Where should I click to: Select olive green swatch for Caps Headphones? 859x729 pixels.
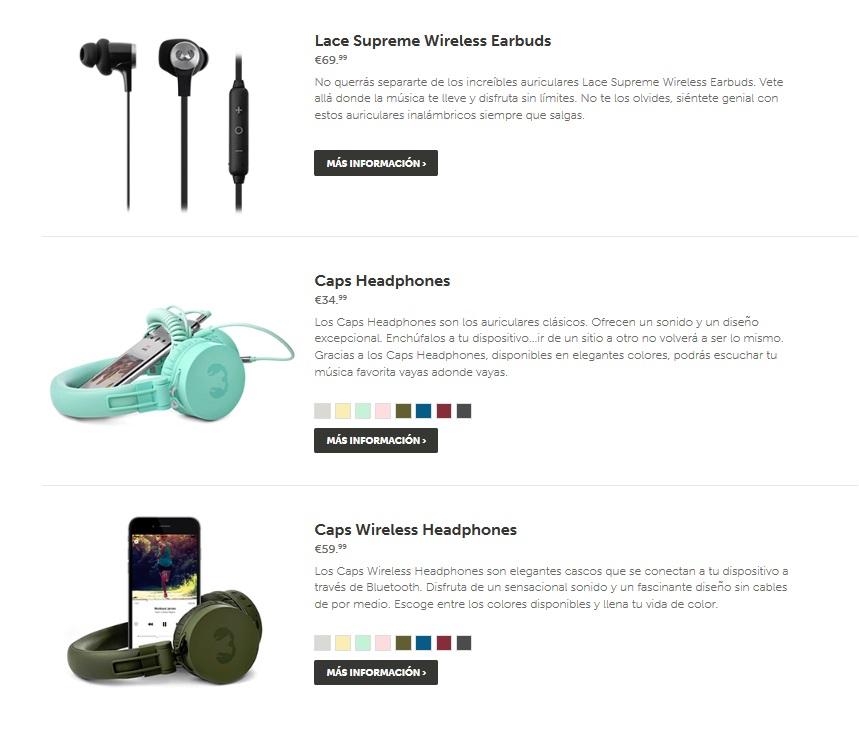(x=403, y=411)
